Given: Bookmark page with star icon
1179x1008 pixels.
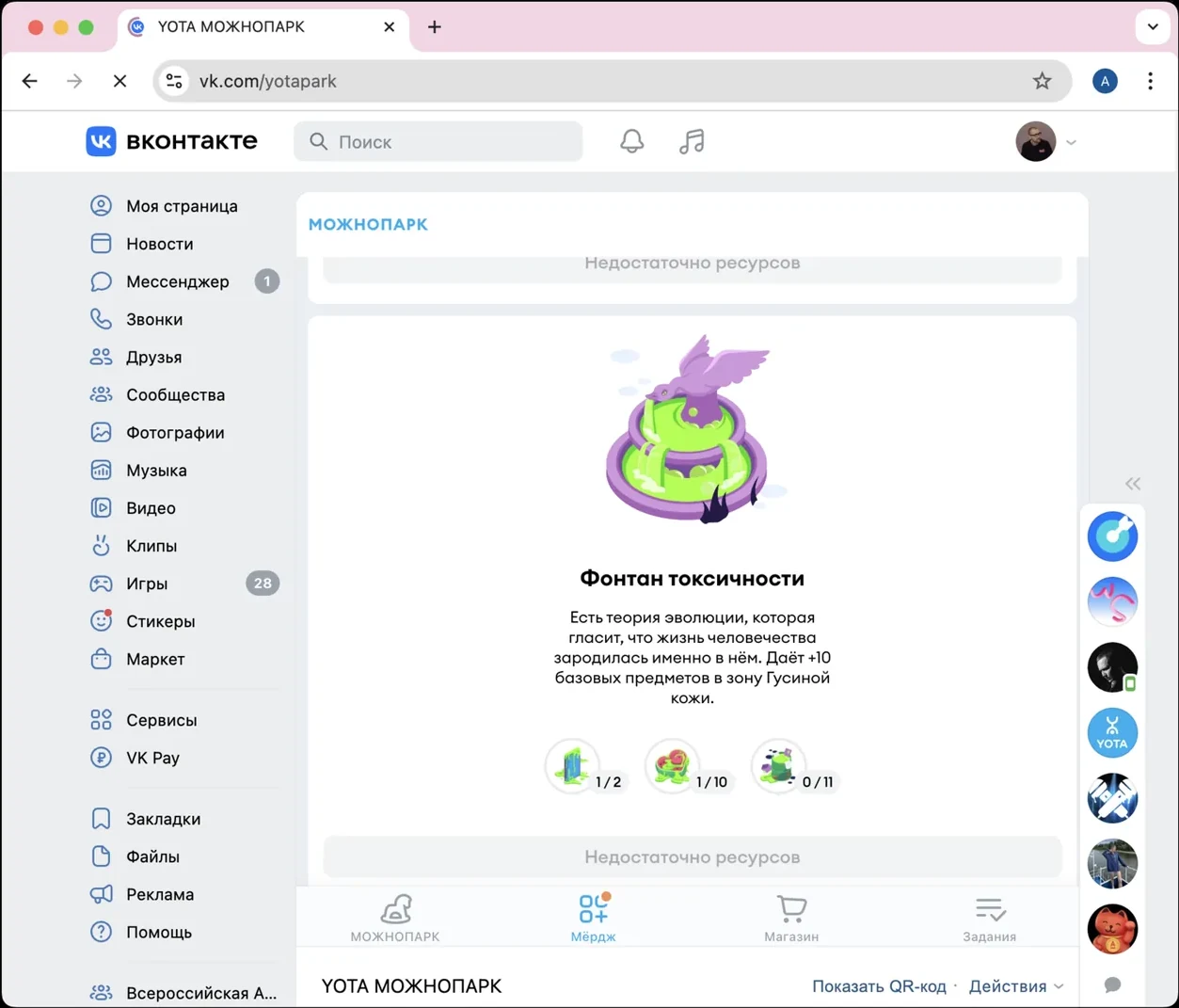Looking at the screenshot, I should tap(1042, 81).
